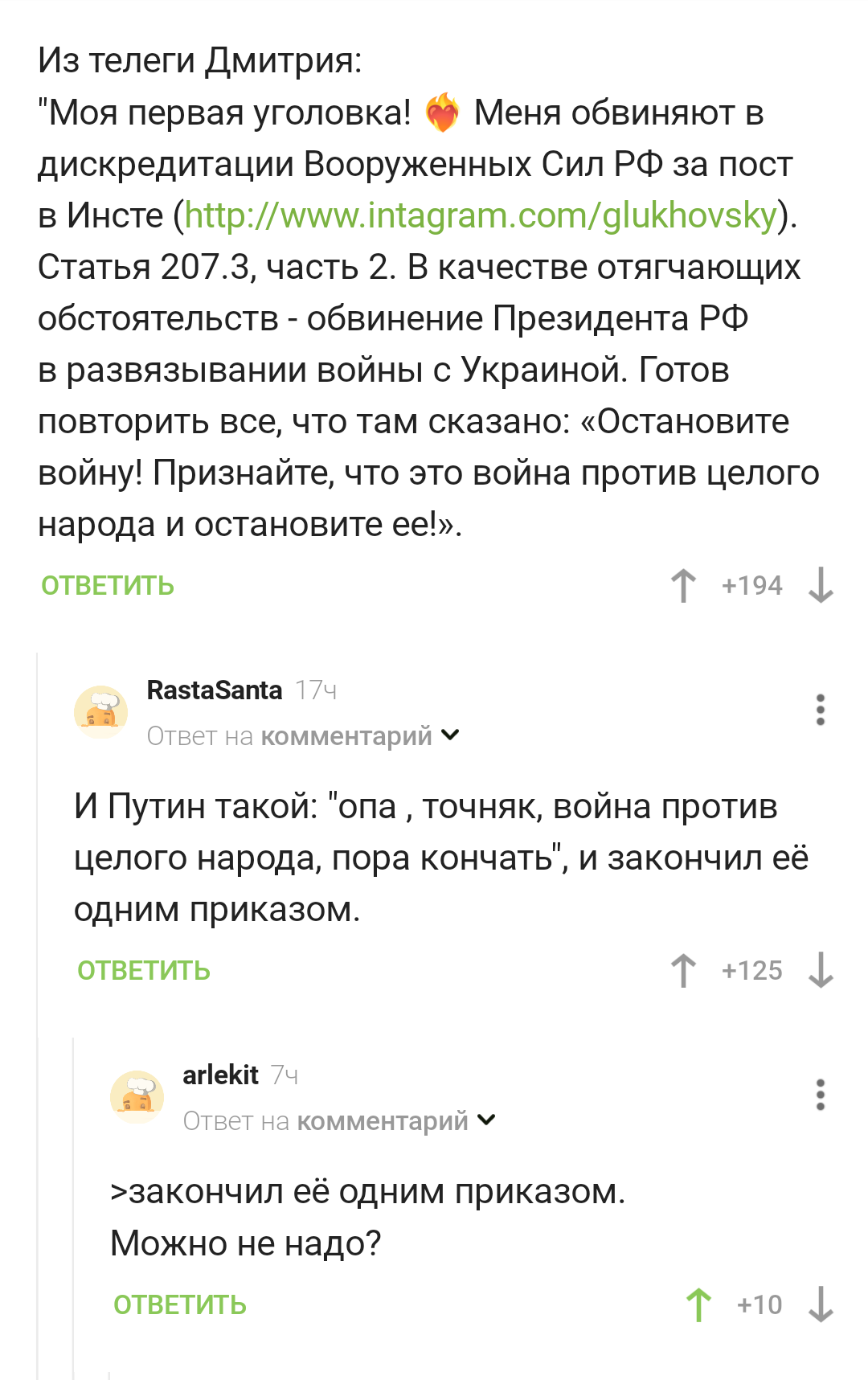The width and height of the screenshot is (868, 1380).
Task: Downvote arlekit's comment
Action: coord(821,1304)
